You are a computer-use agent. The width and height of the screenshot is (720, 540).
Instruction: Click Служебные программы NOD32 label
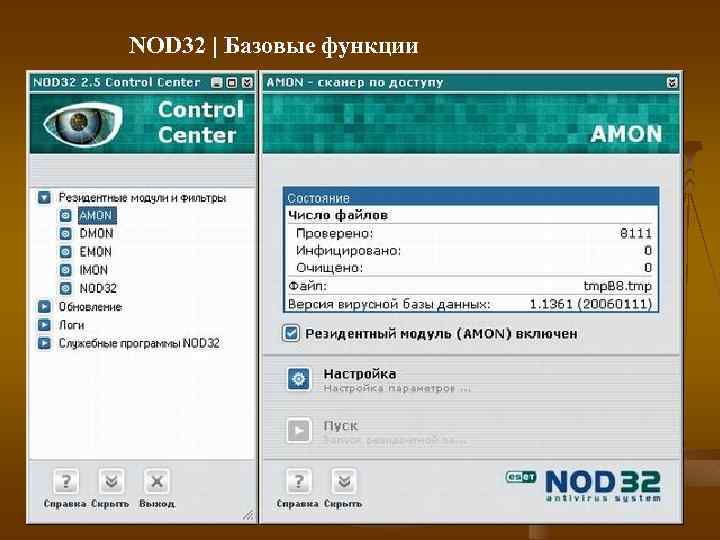tap(139, 343)
